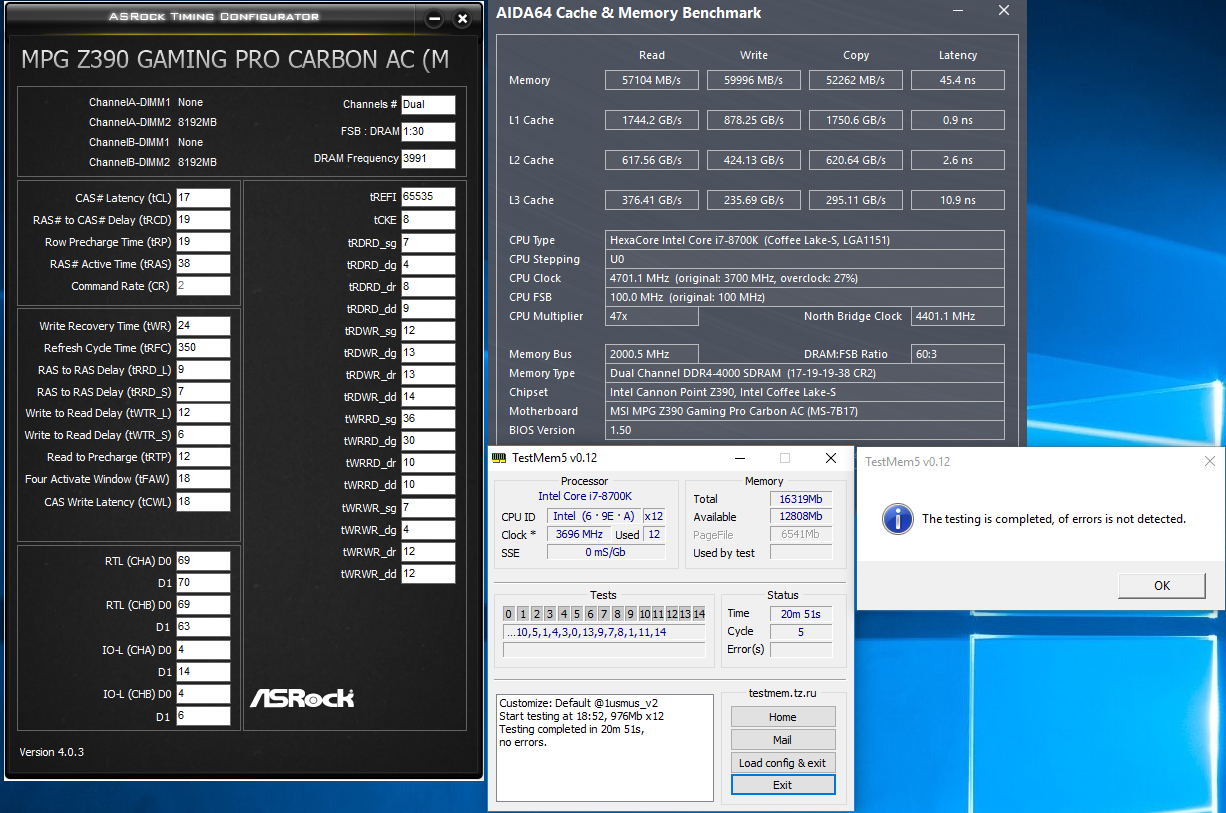
Task: Click the TestMem5 log text area
Action: click(605, 746)
